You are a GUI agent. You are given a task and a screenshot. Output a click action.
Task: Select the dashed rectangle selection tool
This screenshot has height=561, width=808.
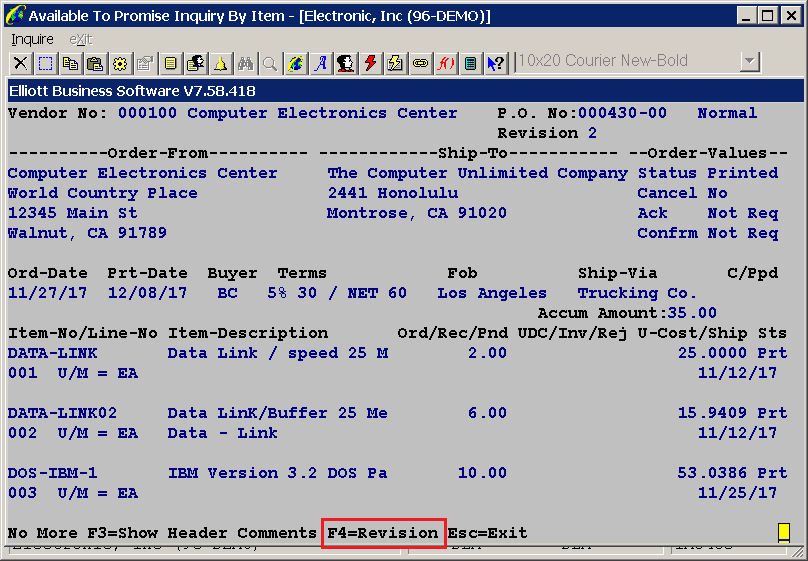[x=45, y=63]
